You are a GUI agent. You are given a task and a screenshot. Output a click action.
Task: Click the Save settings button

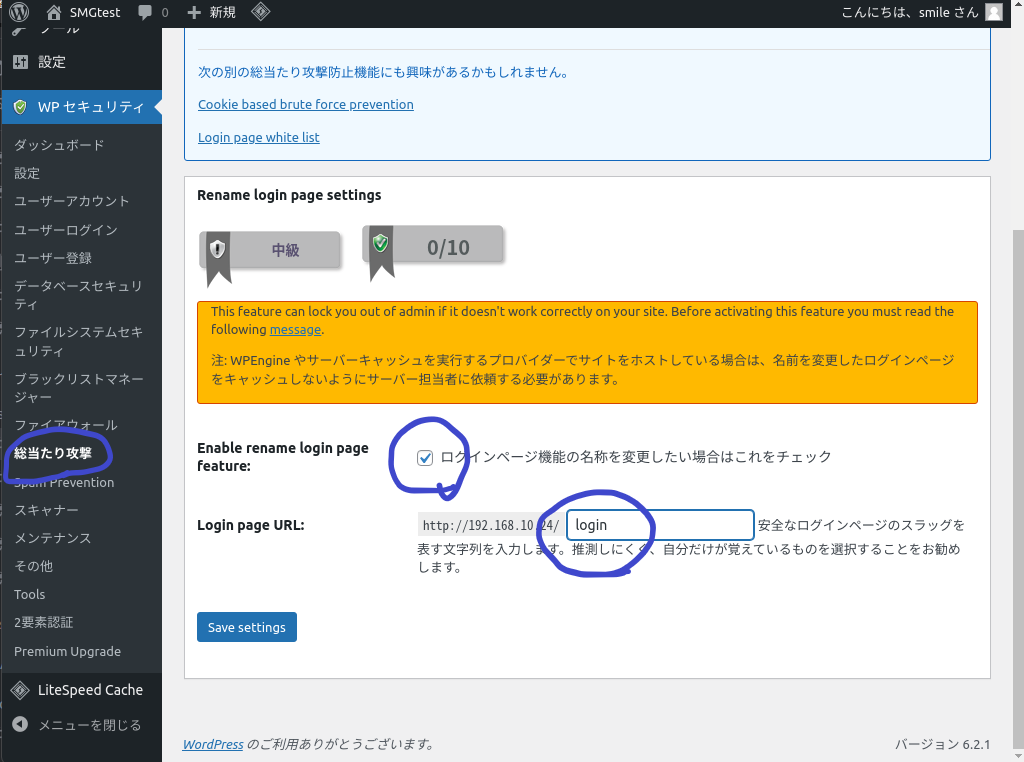tap(247, 627)
